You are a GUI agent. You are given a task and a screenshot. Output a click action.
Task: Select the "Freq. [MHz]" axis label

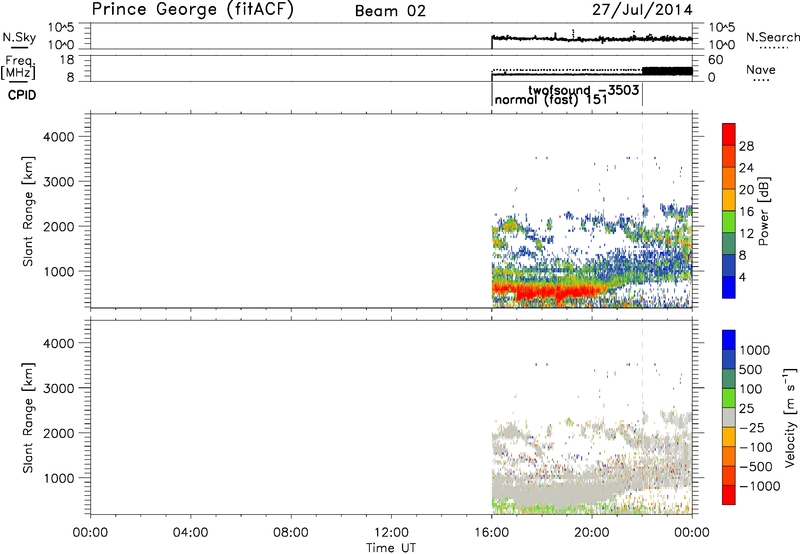point(19,67)
